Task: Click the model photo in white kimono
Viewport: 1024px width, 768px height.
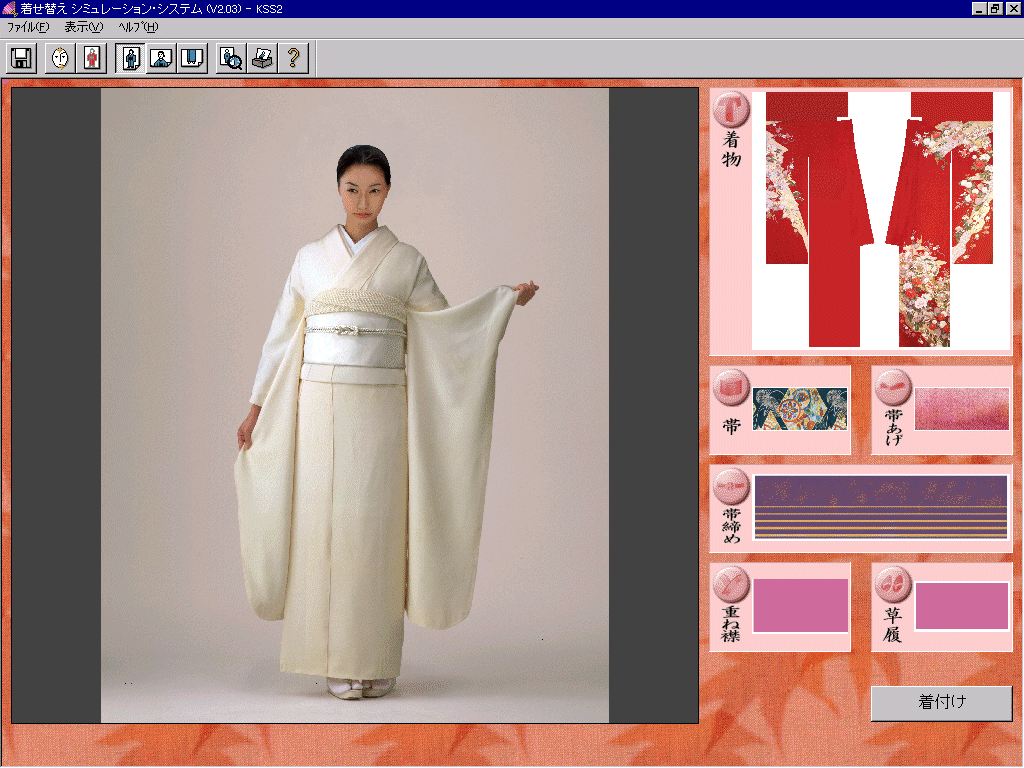Action: (x=355, y=406)
